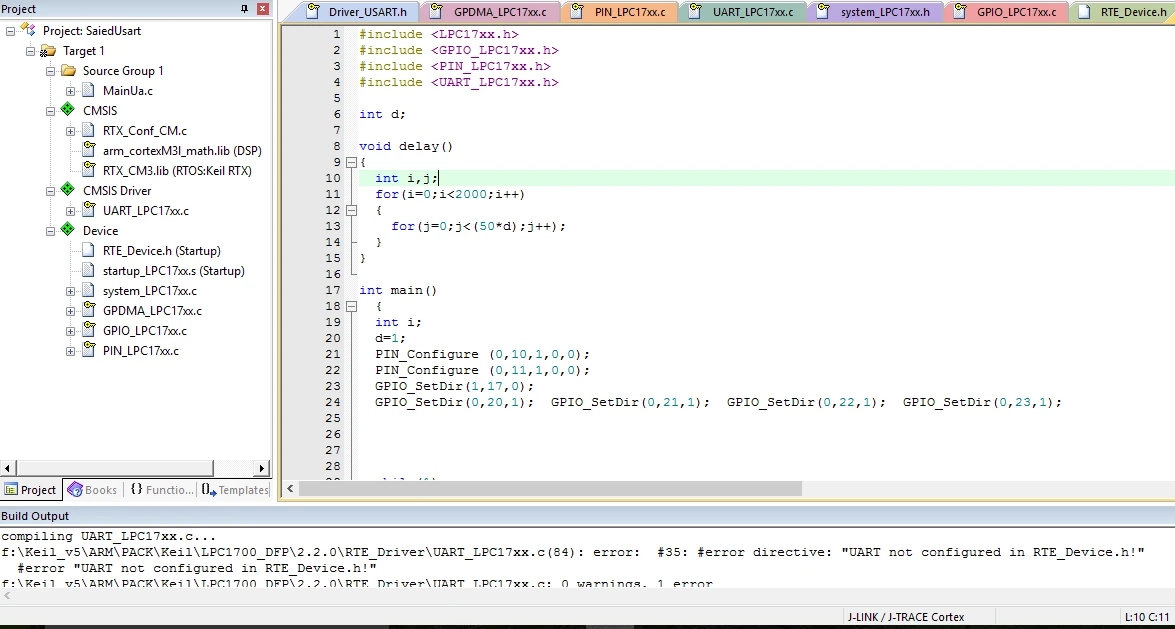Expand the UART_LPC17xx.c tree node
This screenshot has width=1175, height=629.
tap(70, 211)
